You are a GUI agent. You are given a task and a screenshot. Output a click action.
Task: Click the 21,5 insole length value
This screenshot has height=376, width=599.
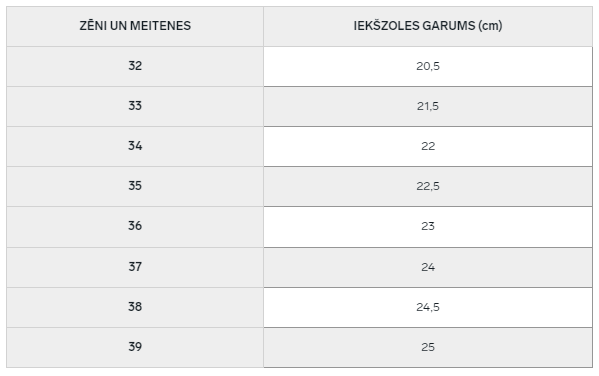(x=428, y=106)
